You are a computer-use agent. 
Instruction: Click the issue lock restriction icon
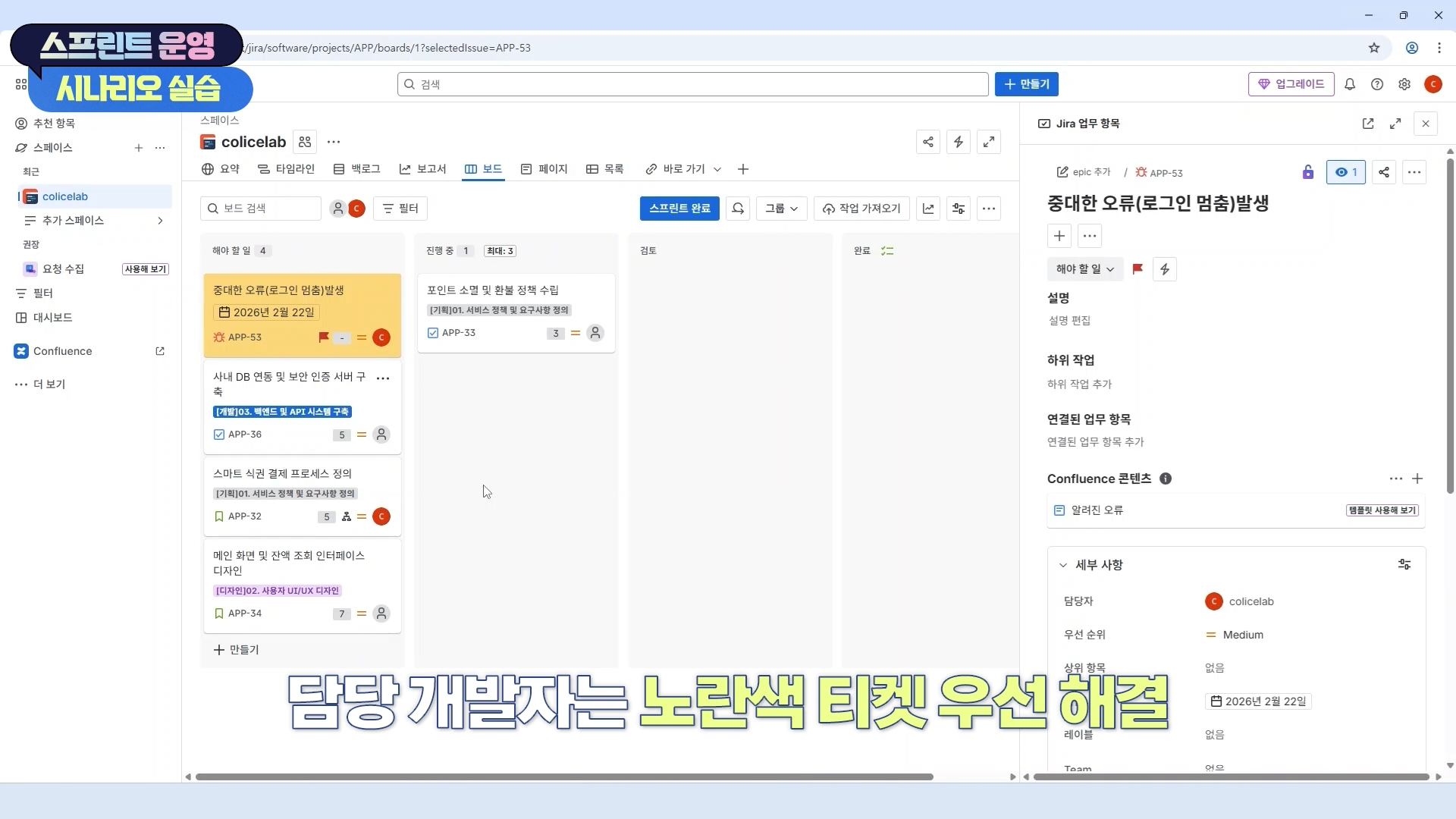click(1307, 172)
